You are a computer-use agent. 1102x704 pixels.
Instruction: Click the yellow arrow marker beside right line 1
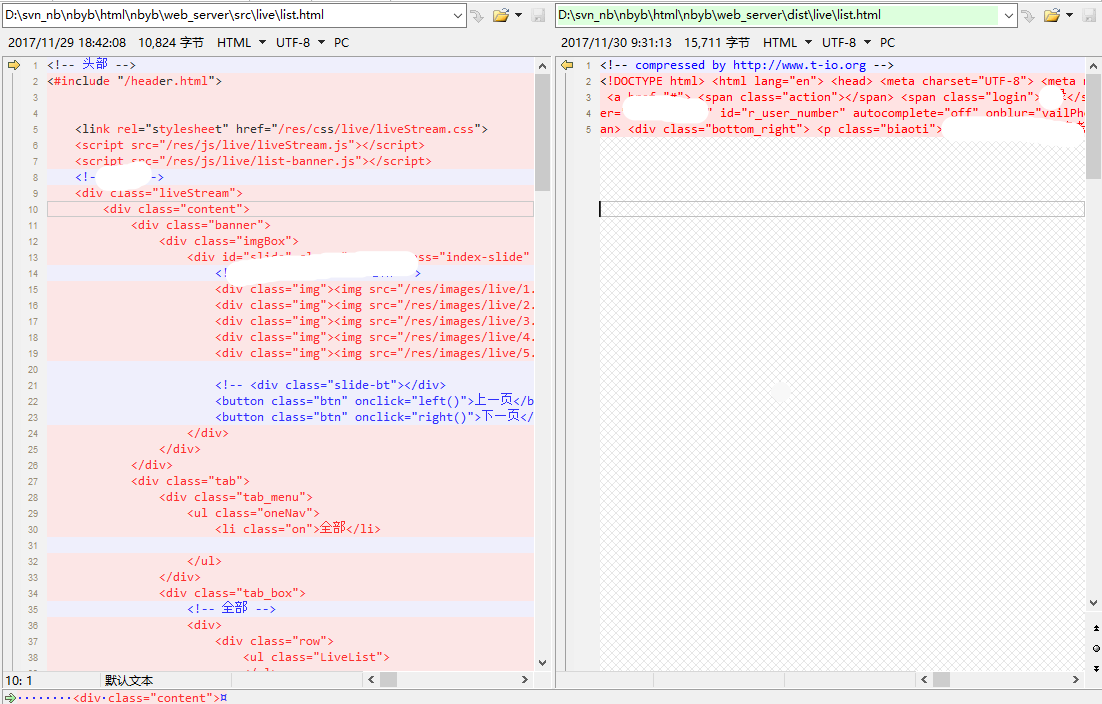click(567, 65)
